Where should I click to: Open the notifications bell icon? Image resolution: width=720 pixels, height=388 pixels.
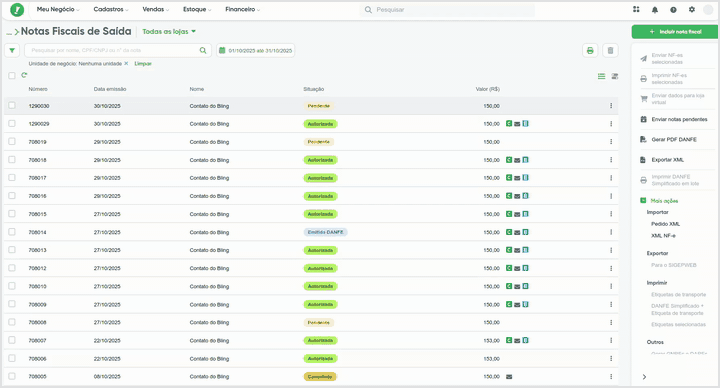(x=655, y=10)
